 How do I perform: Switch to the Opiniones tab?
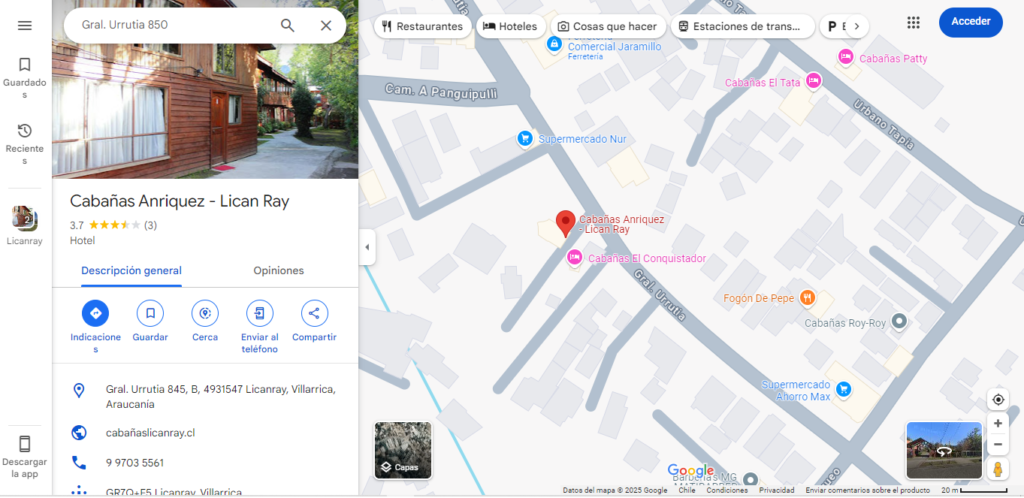pos(278,270)
